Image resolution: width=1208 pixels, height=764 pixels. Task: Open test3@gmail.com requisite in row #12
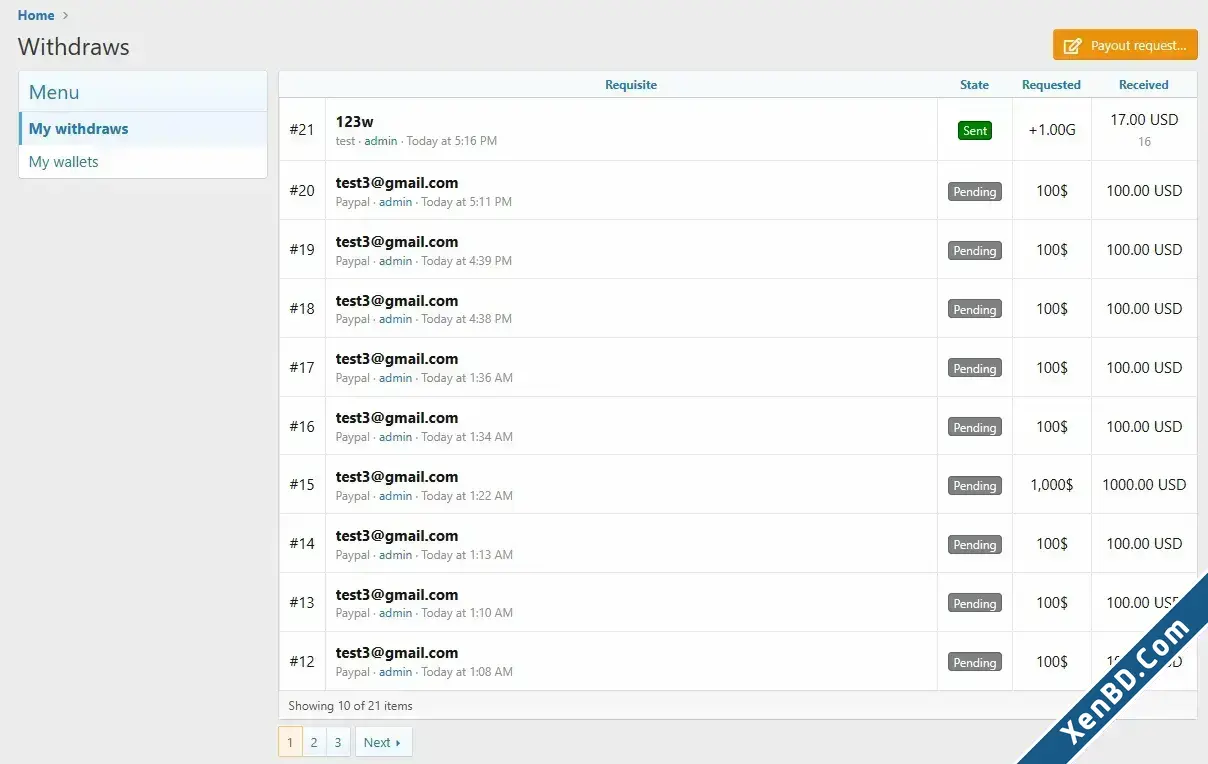(x=397, y=653)
